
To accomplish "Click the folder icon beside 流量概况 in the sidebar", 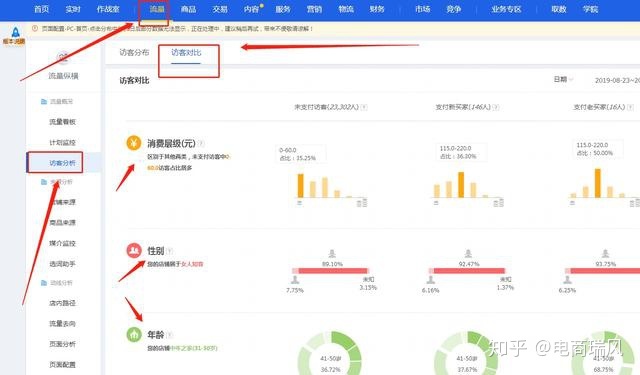I will (x=44, y=102).
